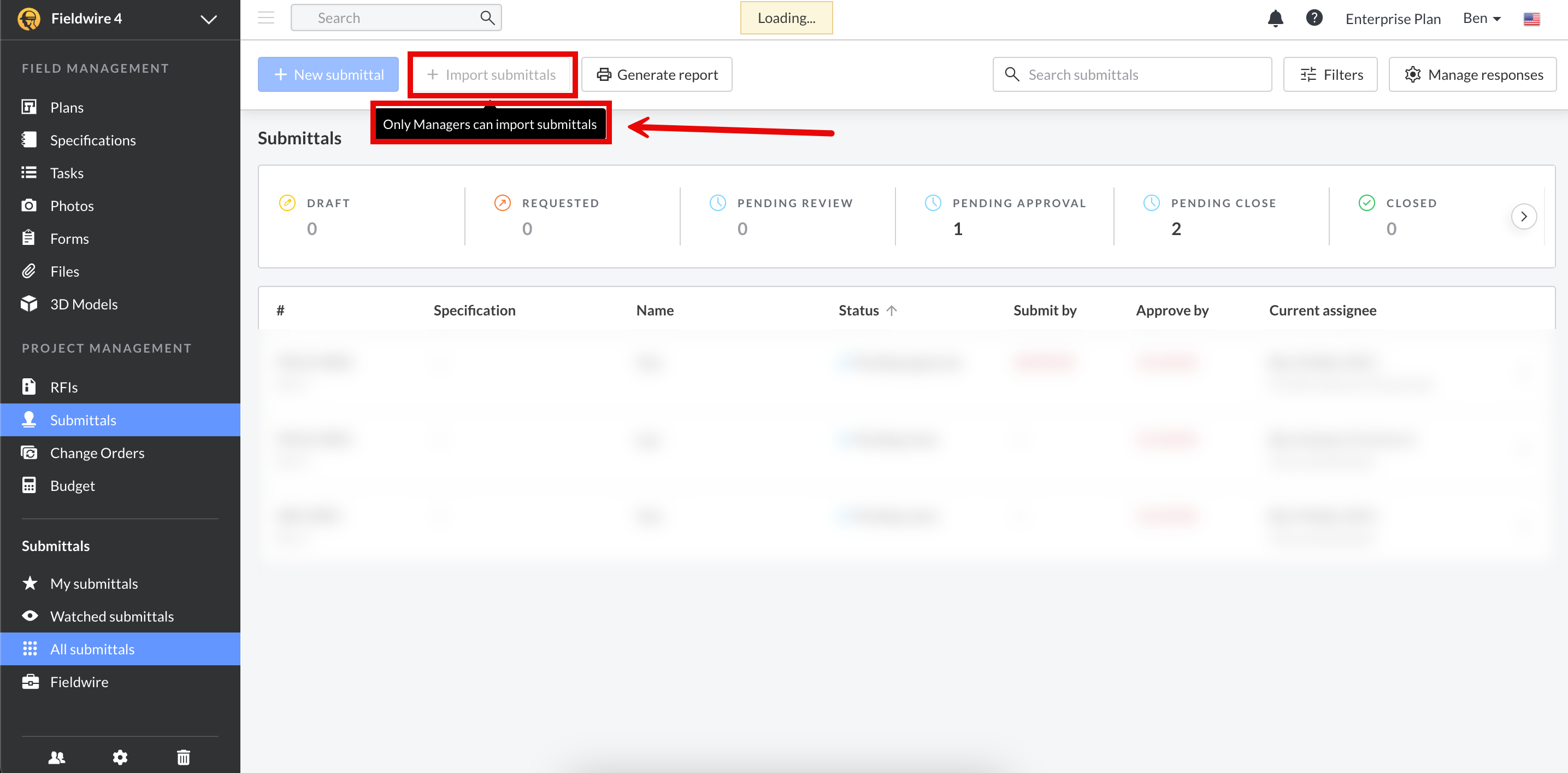Select All submittals grid icon
Viewport: 1568px width, 773px height.
coord(30,649)
